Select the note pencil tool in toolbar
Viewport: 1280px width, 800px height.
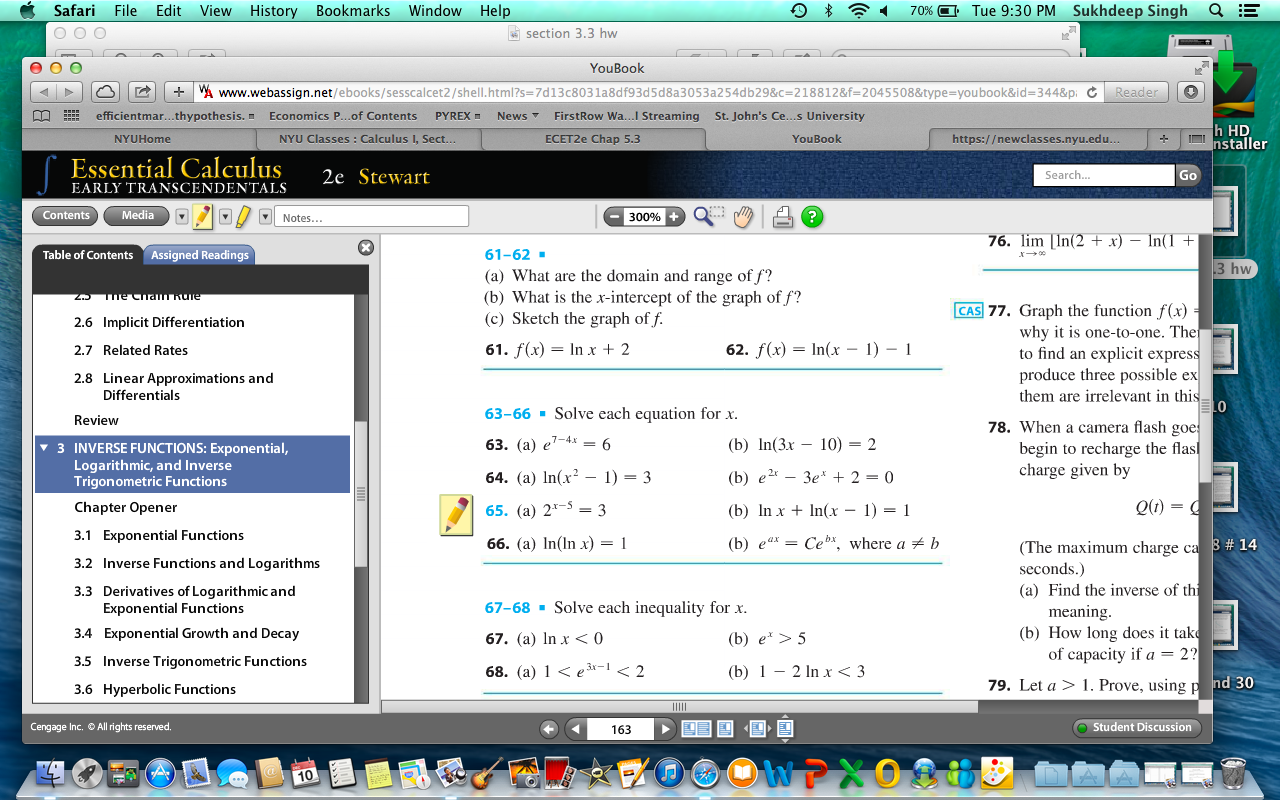point(203,216)
